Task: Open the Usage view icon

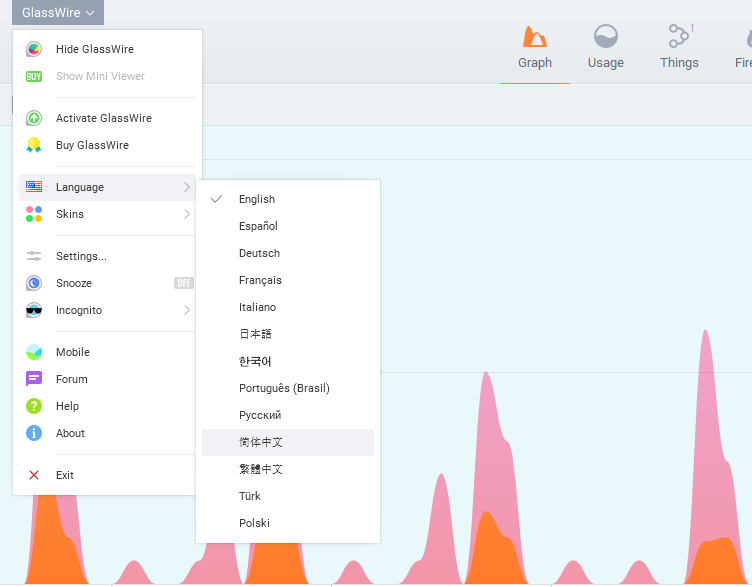Action: tap(606, 36)
